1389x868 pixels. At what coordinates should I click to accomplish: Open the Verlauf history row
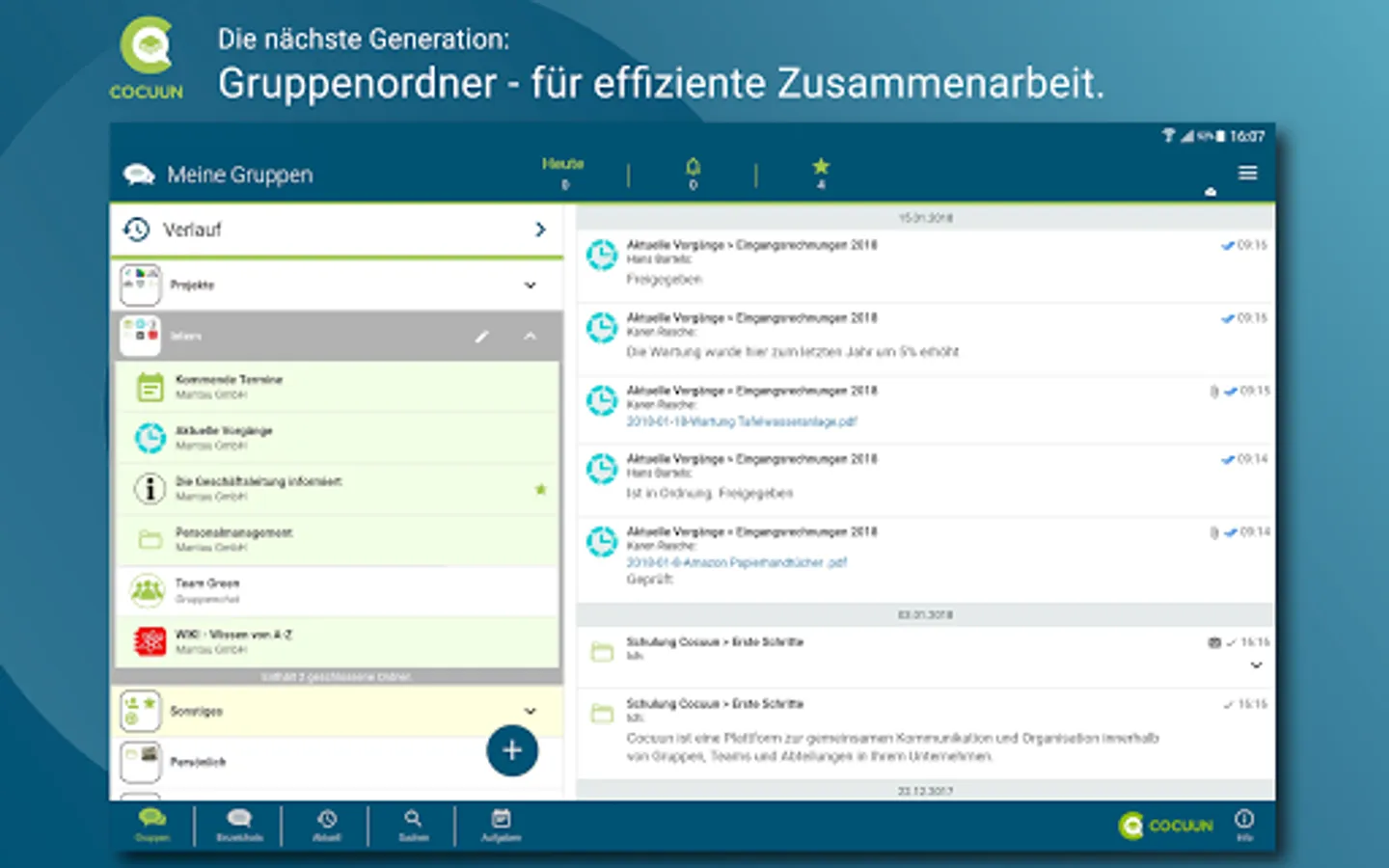[x=337, y=230]
